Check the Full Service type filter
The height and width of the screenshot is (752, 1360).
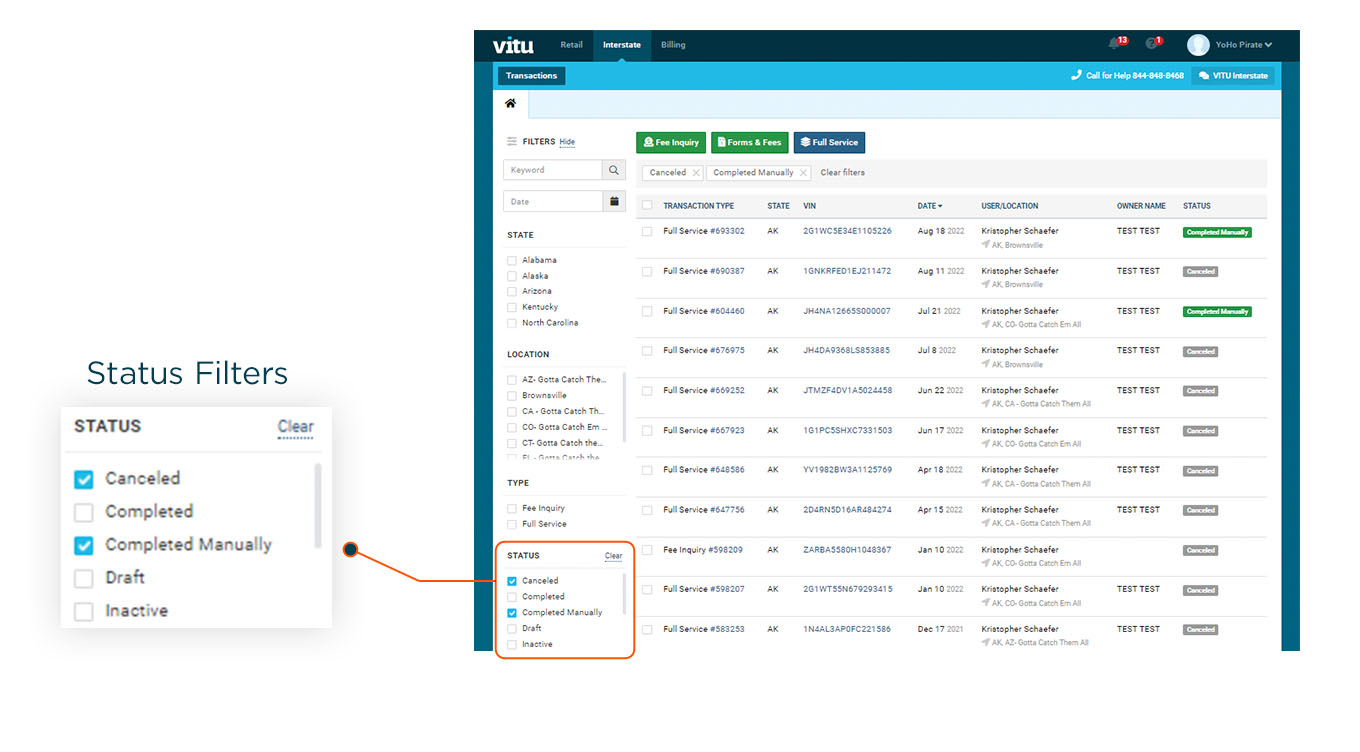[x=512, y=524]
